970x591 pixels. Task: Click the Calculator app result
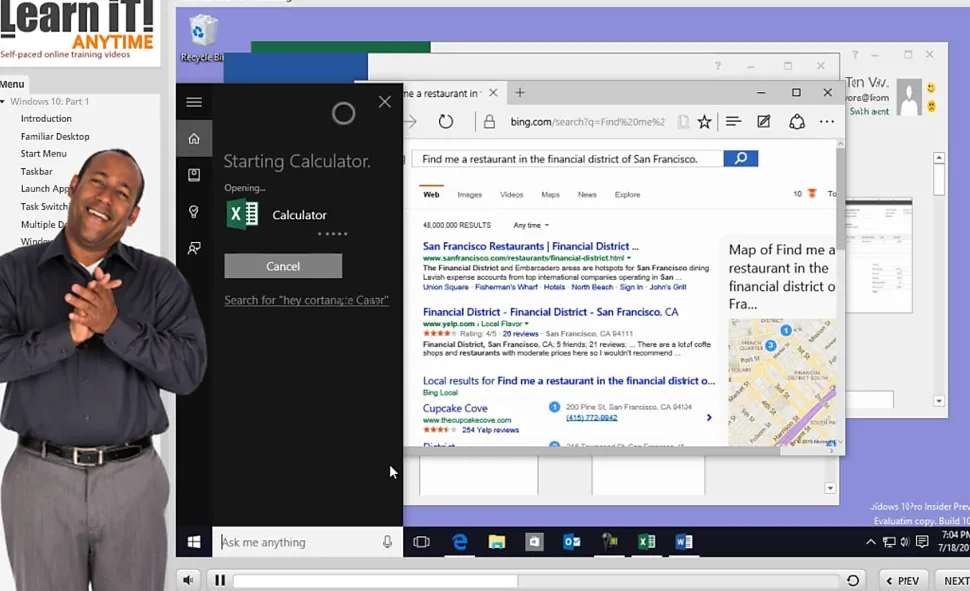tap(277, 215)
